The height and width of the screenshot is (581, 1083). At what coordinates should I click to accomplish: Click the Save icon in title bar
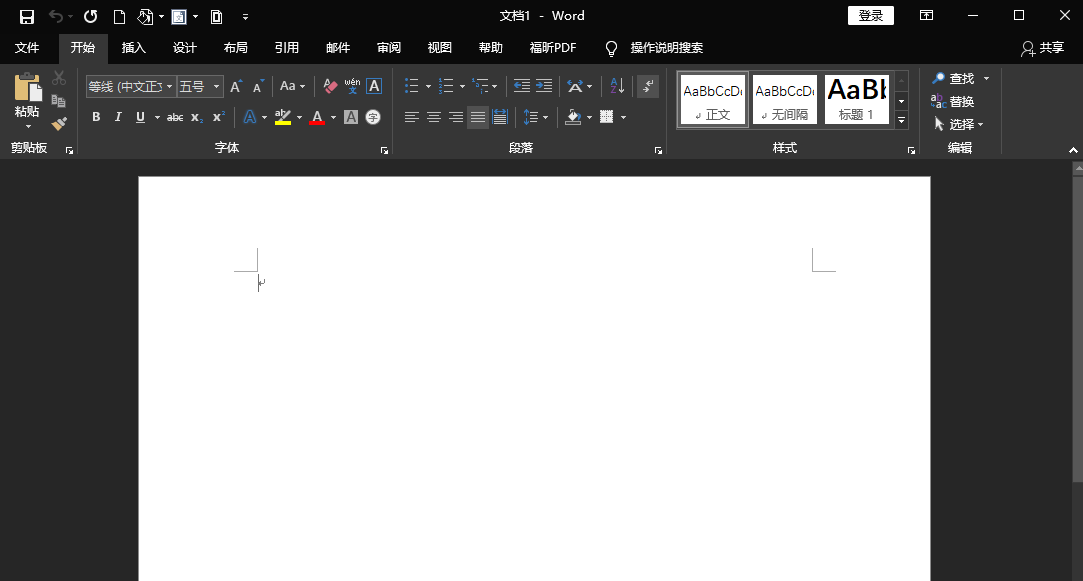point(27,16)
